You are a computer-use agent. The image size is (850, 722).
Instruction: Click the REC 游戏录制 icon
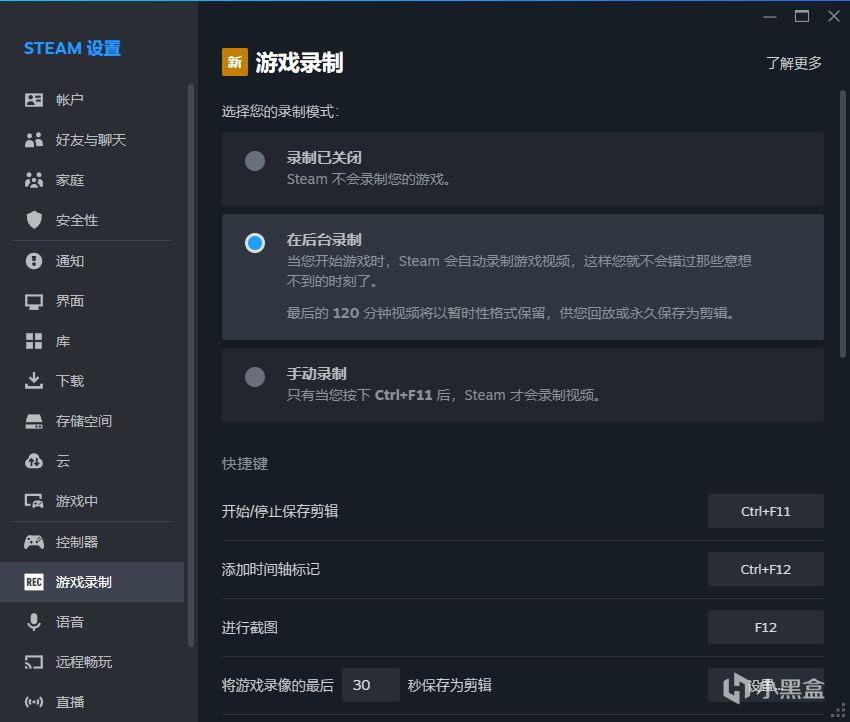34,582
